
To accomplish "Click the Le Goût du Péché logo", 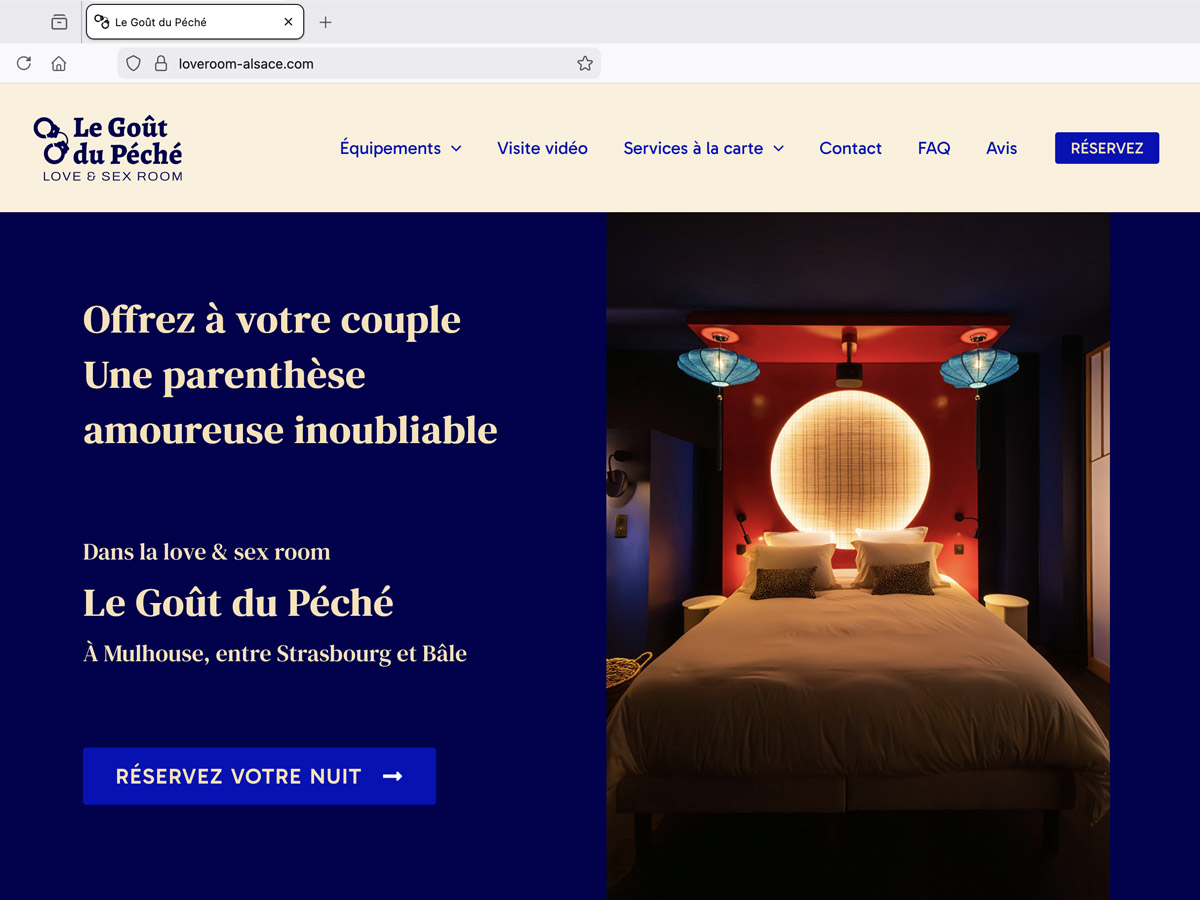I will 108,148.
